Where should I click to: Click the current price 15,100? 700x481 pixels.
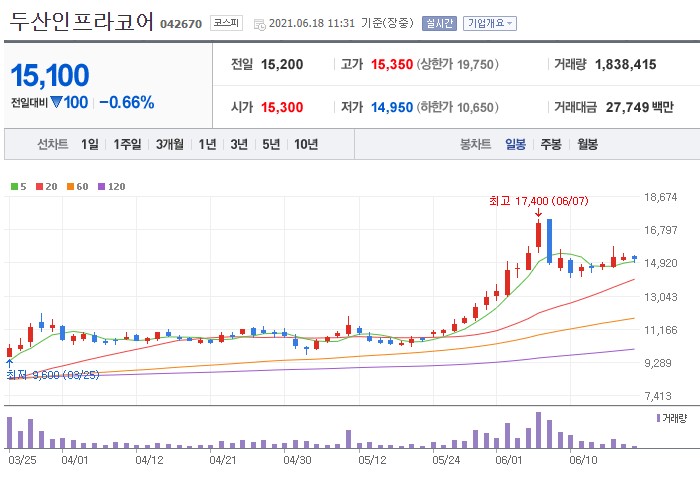coord(50,75)
